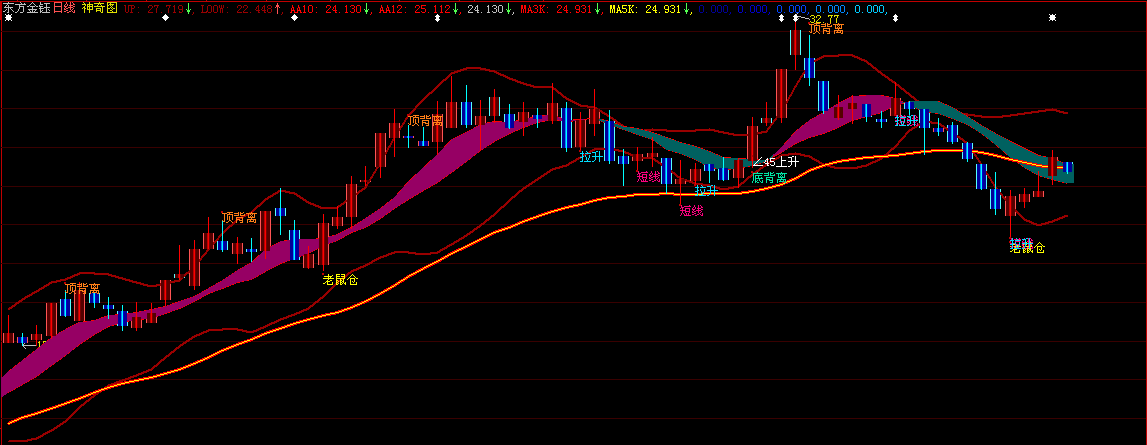Click the ∠45上升 annotation
This screenshot has height=445, width=1147.
pyautogui.click(x=775, y=162)
